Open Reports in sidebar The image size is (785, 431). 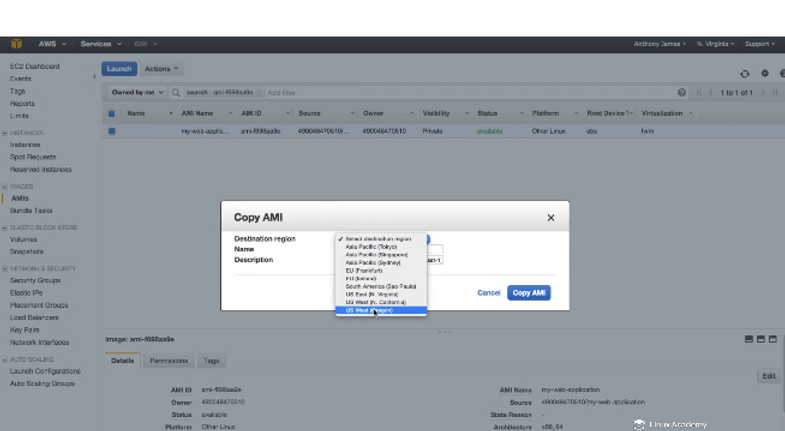coord(22,104)
